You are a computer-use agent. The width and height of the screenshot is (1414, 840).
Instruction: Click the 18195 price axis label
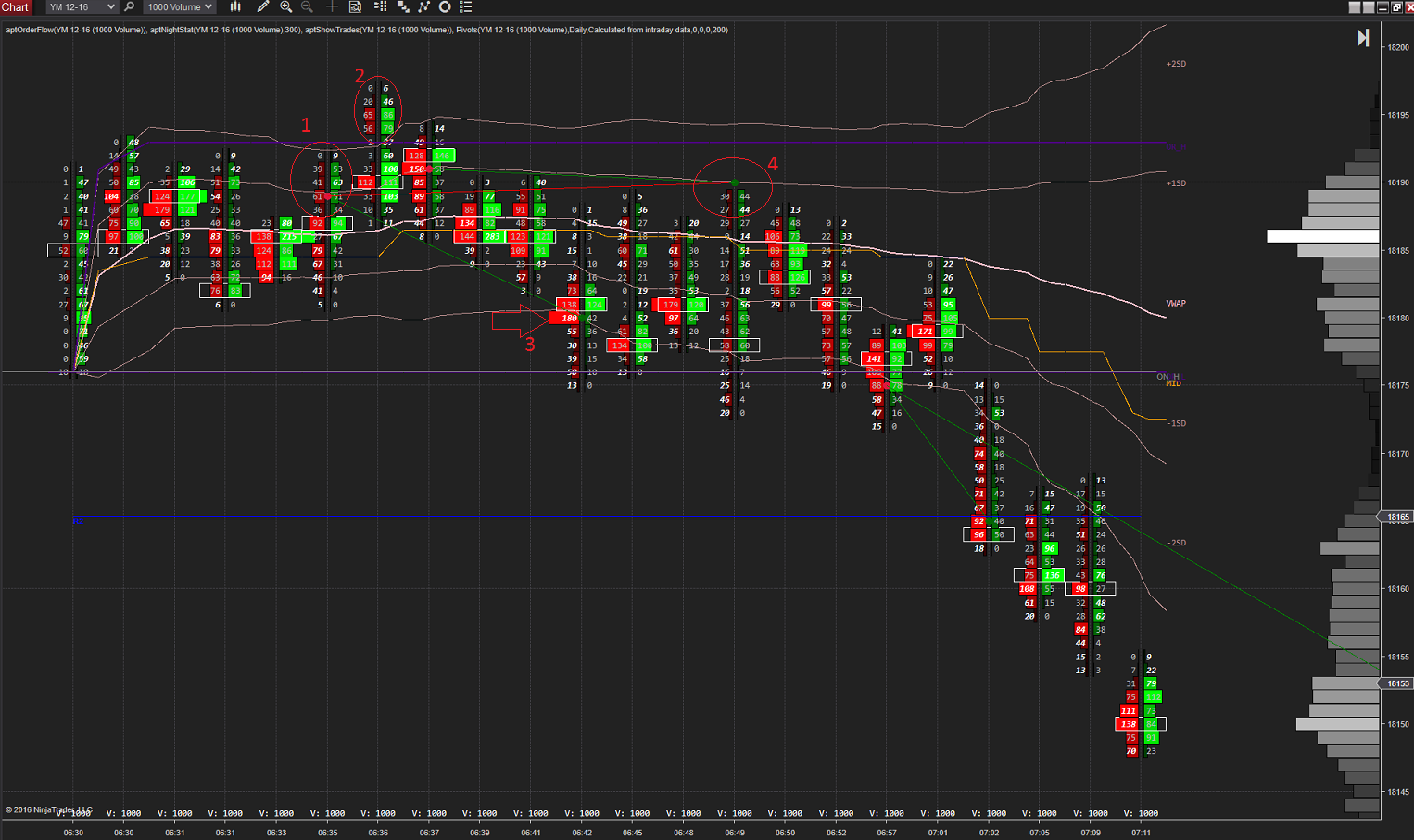[x=1398, y=115]
